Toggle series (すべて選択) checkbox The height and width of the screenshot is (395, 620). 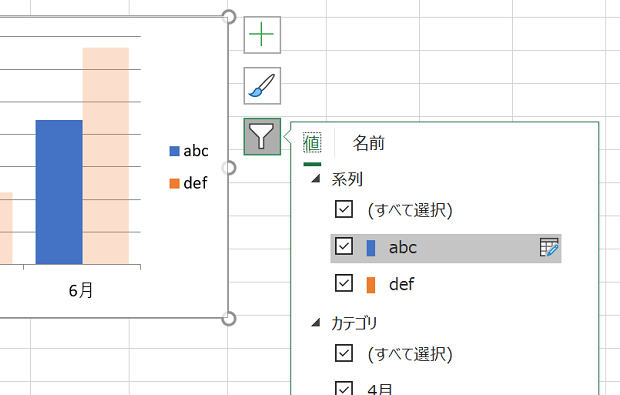pos(344,209)
